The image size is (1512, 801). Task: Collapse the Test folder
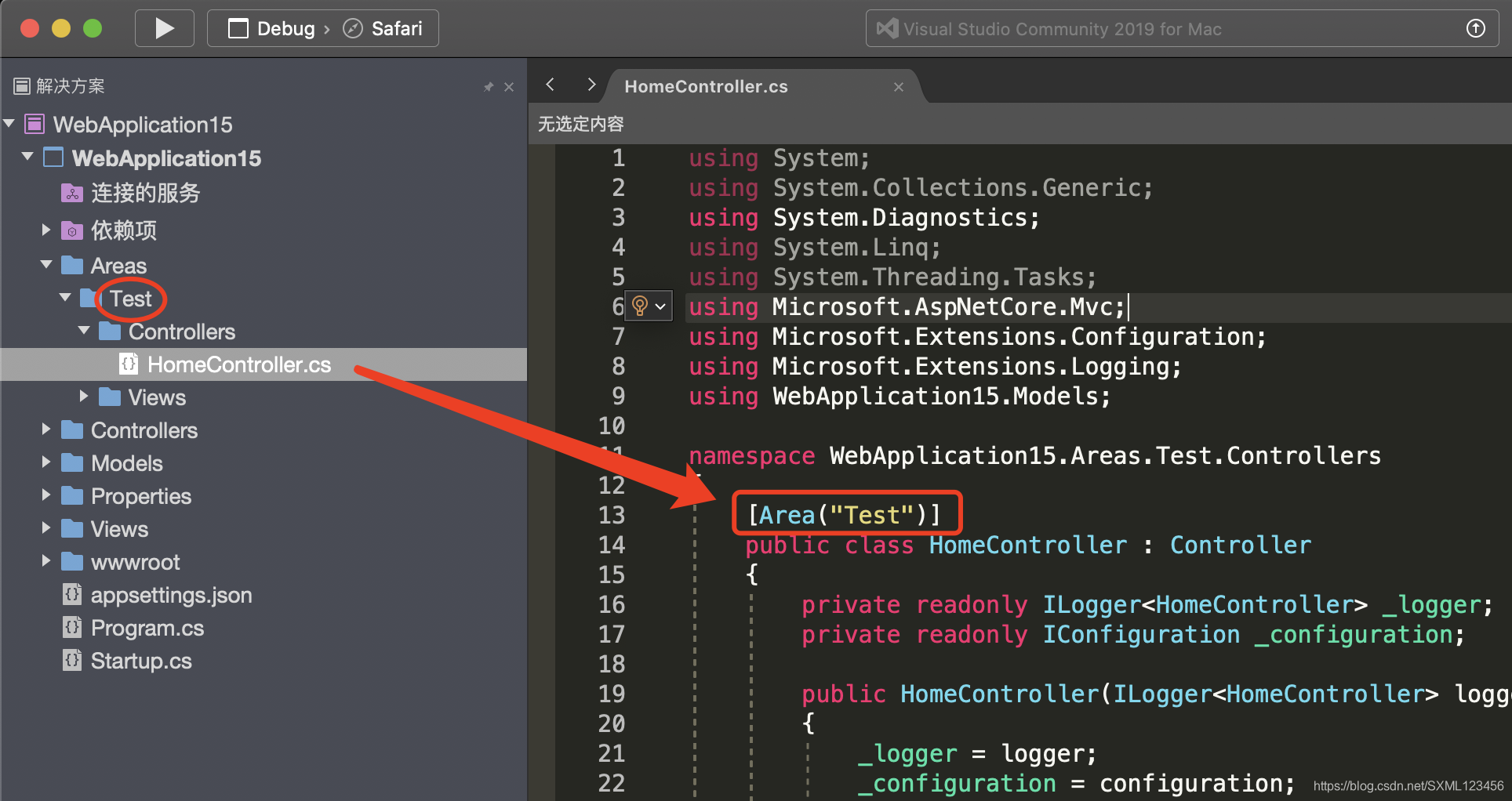click(65, 298)
